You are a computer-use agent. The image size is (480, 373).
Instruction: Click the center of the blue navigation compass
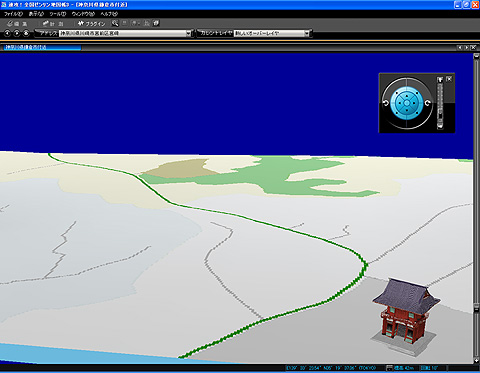407,103
